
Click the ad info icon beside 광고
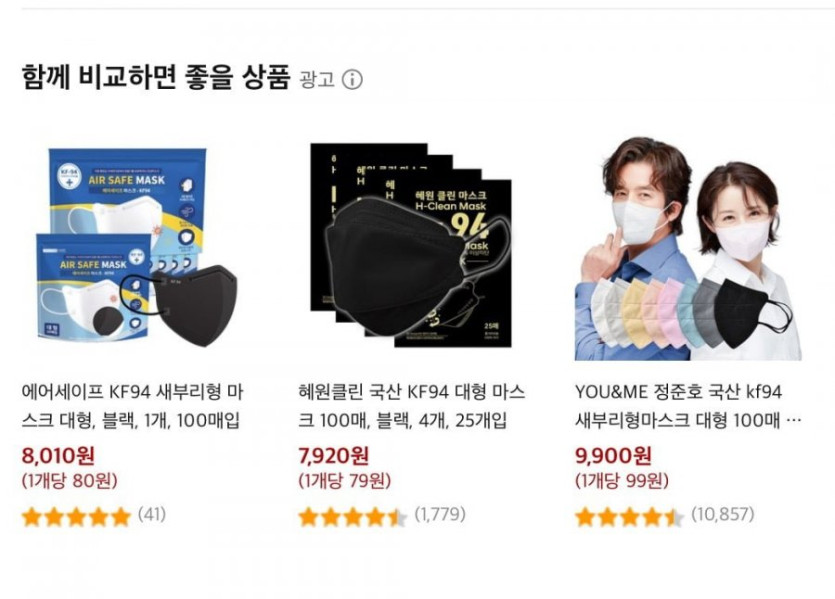pyautogui.click(x=352, y=80)
